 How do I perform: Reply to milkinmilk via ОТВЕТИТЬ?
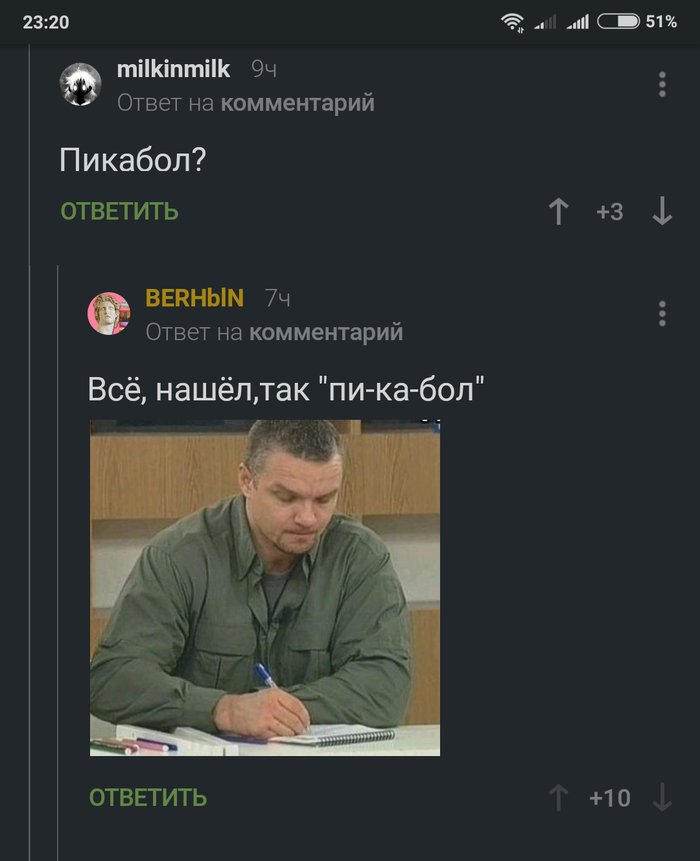pos(119,211)
